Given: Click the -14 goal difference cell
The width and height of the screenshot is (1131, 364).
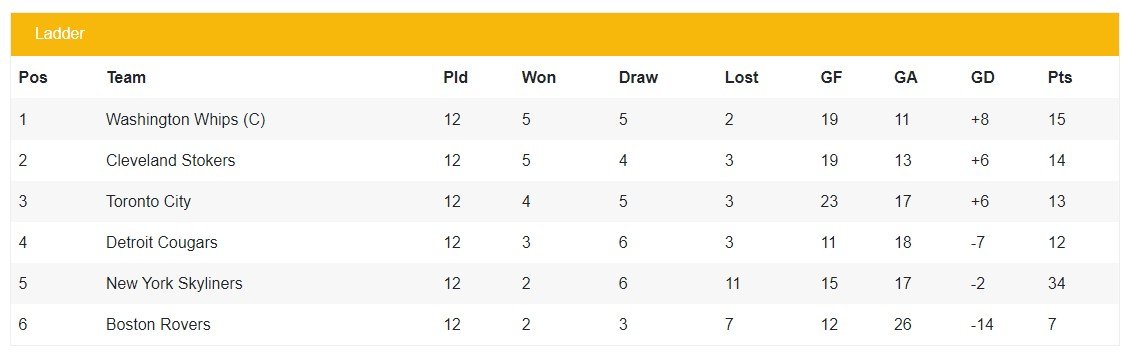Looking at the screenshot, I should (x=982, y=324).
